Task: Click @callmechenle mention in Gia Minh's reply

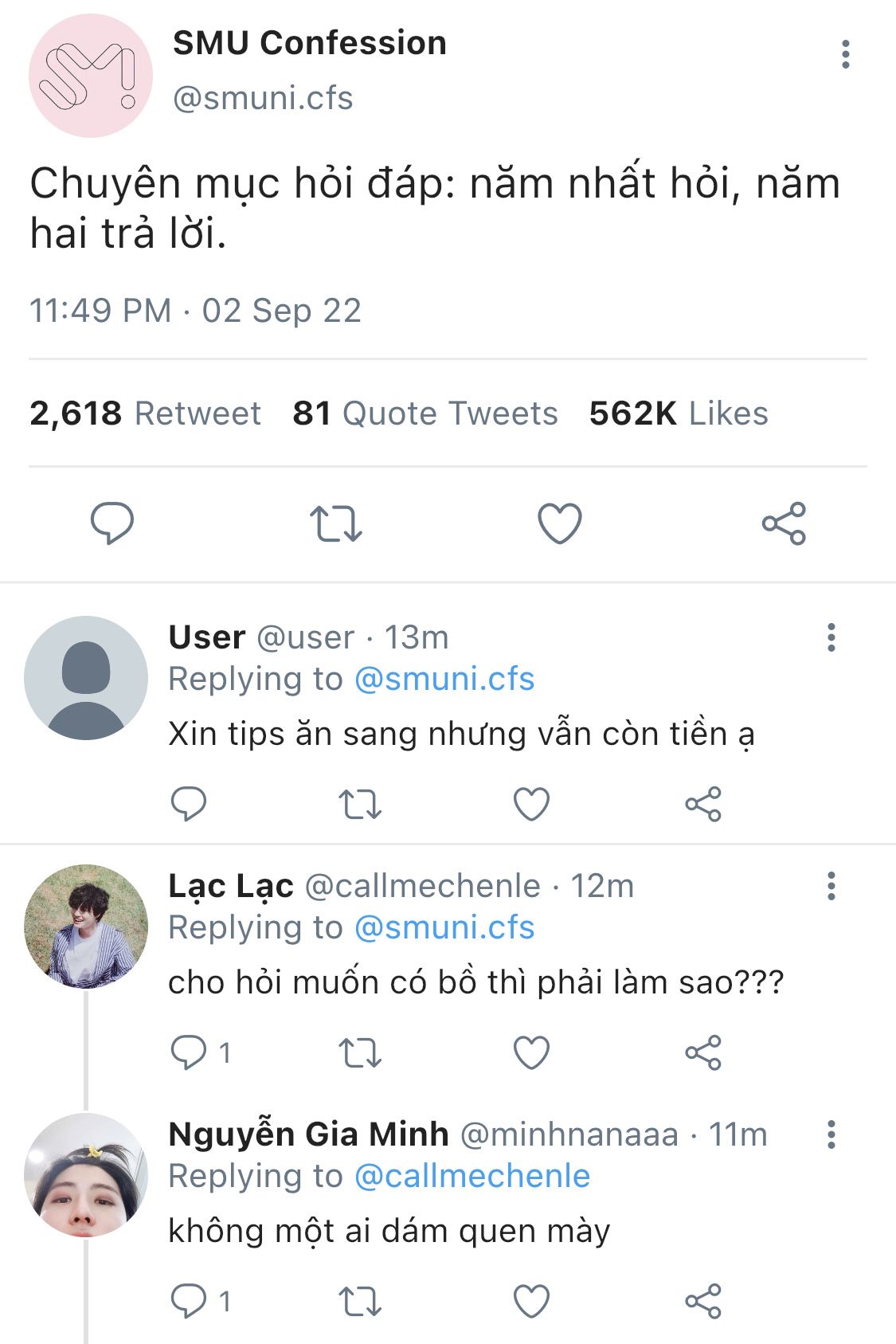Action: (x=471, y=1177)
